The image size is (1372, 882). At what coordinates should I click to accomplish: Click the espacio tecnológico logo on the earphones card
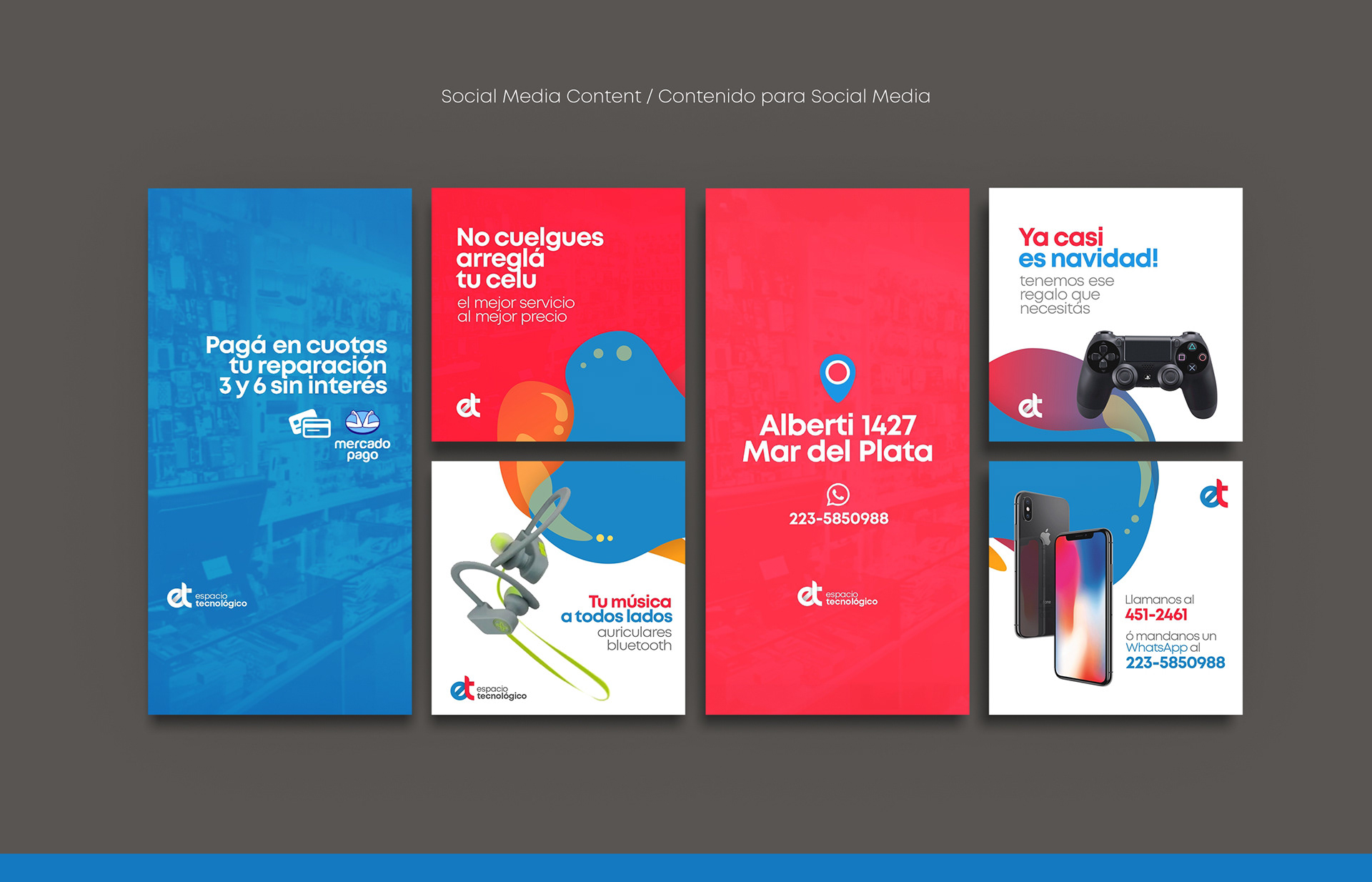point(488,688)
